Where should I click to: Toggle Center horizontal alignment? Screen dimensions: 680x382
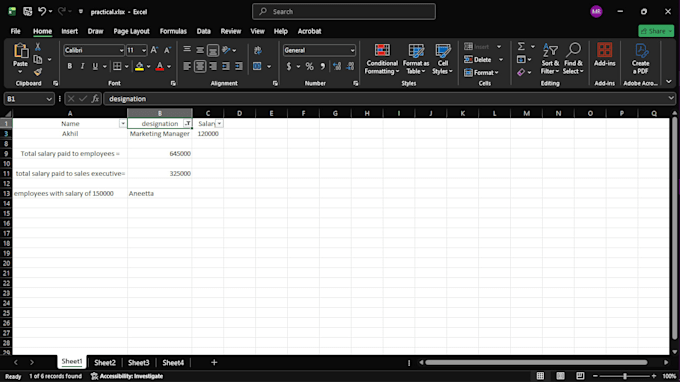click(x=200, y=66)
